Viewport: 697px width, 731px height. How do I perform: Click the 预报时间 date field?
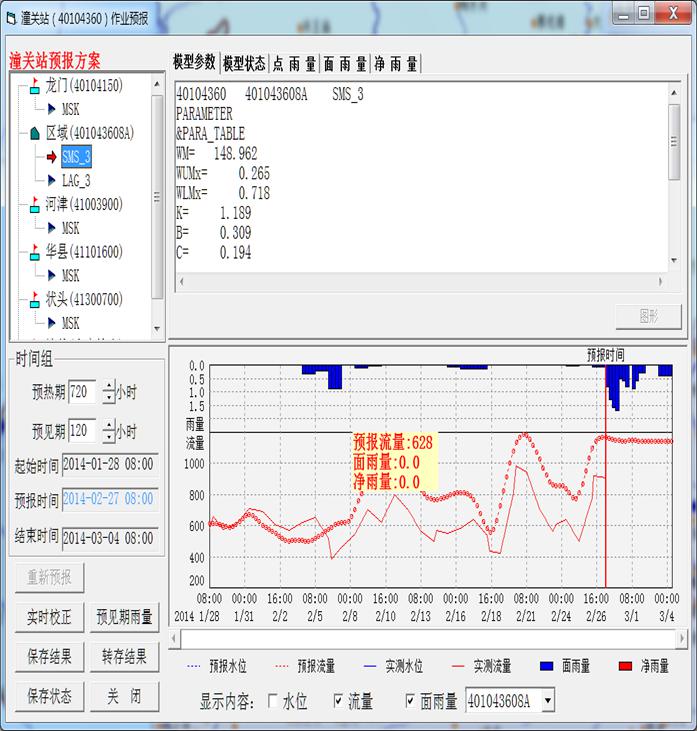(110, 499)
